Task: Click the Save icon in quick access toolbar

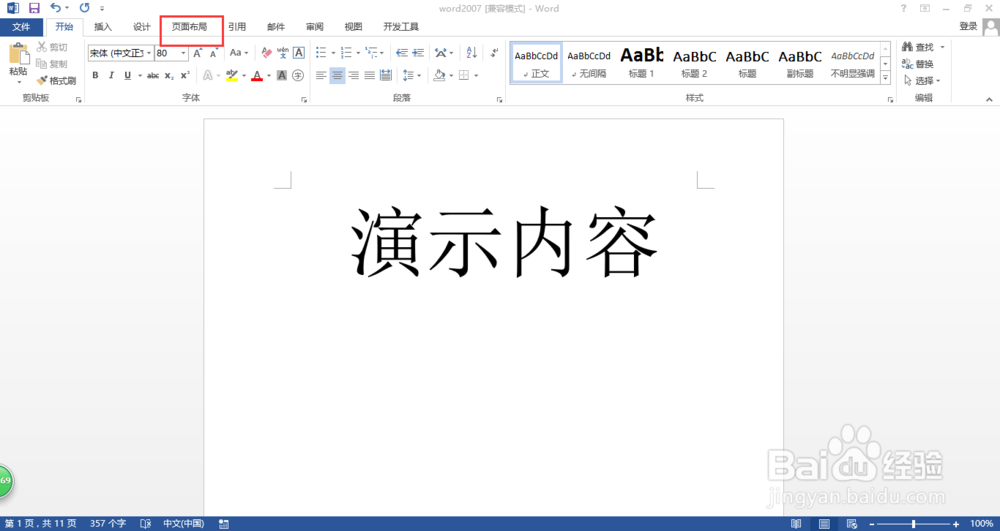Action: pyautogui.click(x=34, y=8)
